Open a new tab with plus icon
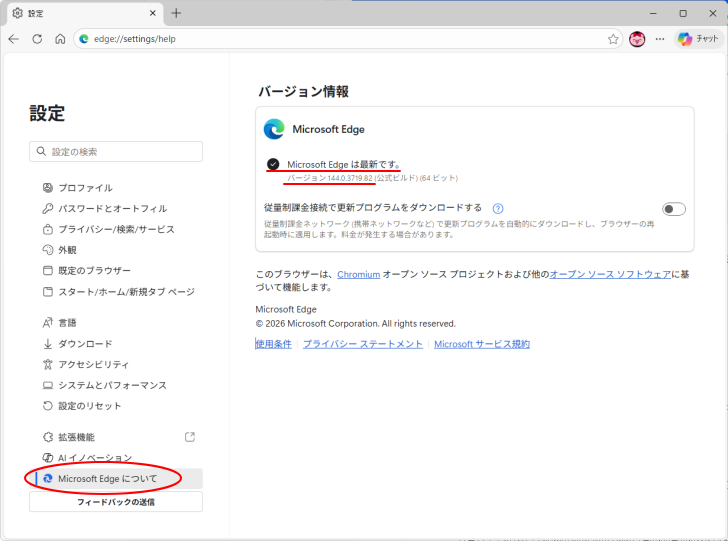The width and height of the screenshot is (728, 541). tap(176, 13)
